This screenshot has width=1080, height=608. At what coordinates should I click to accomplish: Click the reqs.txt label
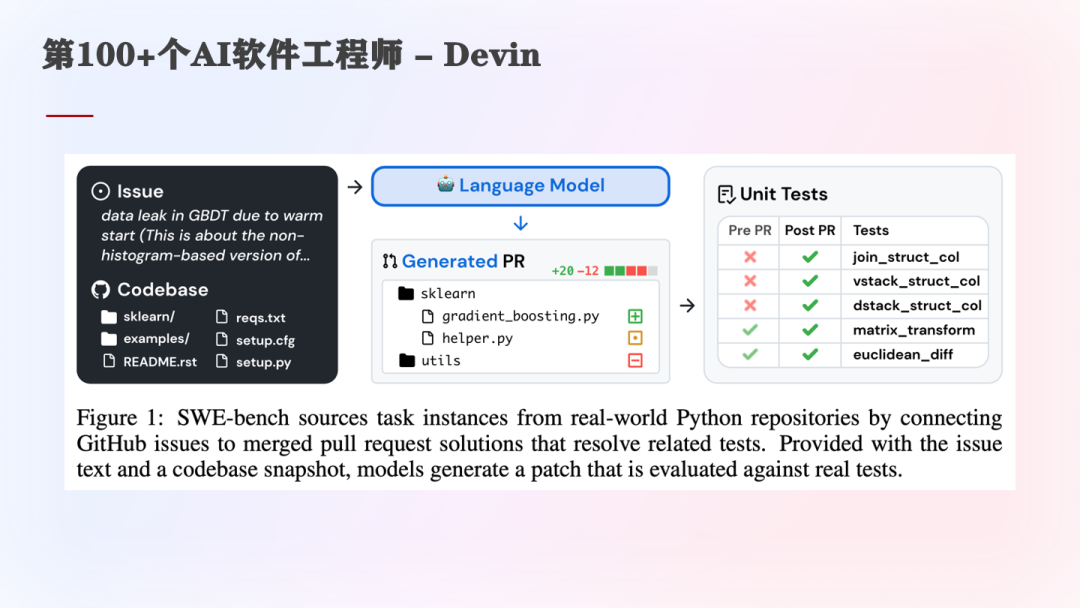(x=260, y=317)
